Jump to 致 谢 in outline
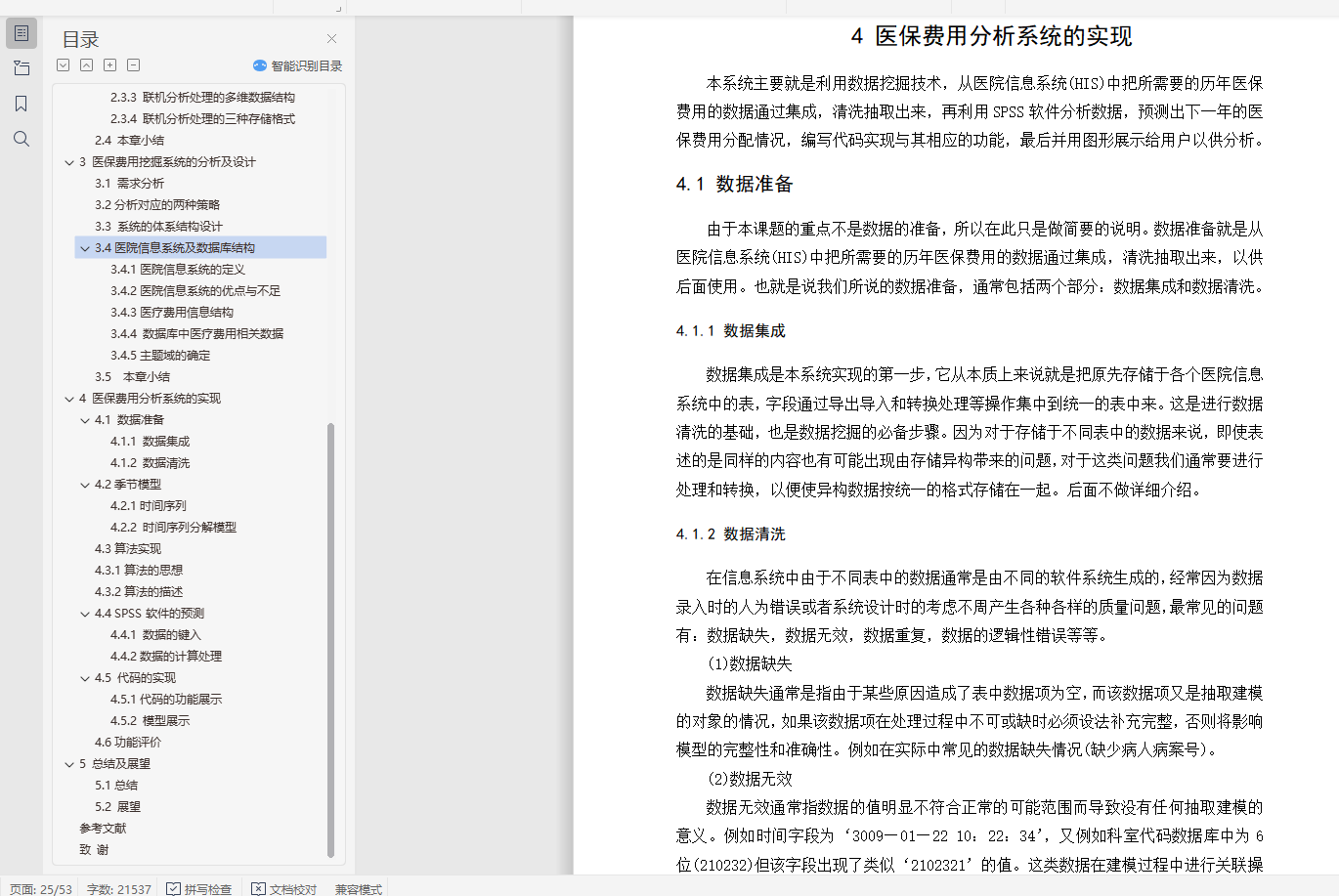 click(94, 850)
